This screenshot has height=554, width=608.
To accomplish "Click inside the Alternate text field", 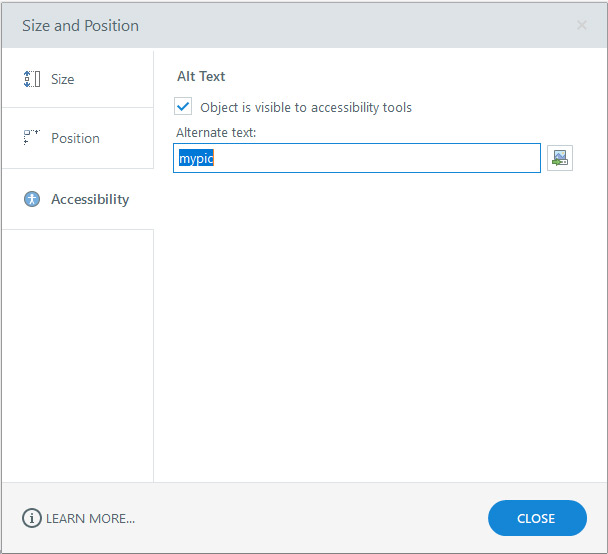I will (357, 158).
